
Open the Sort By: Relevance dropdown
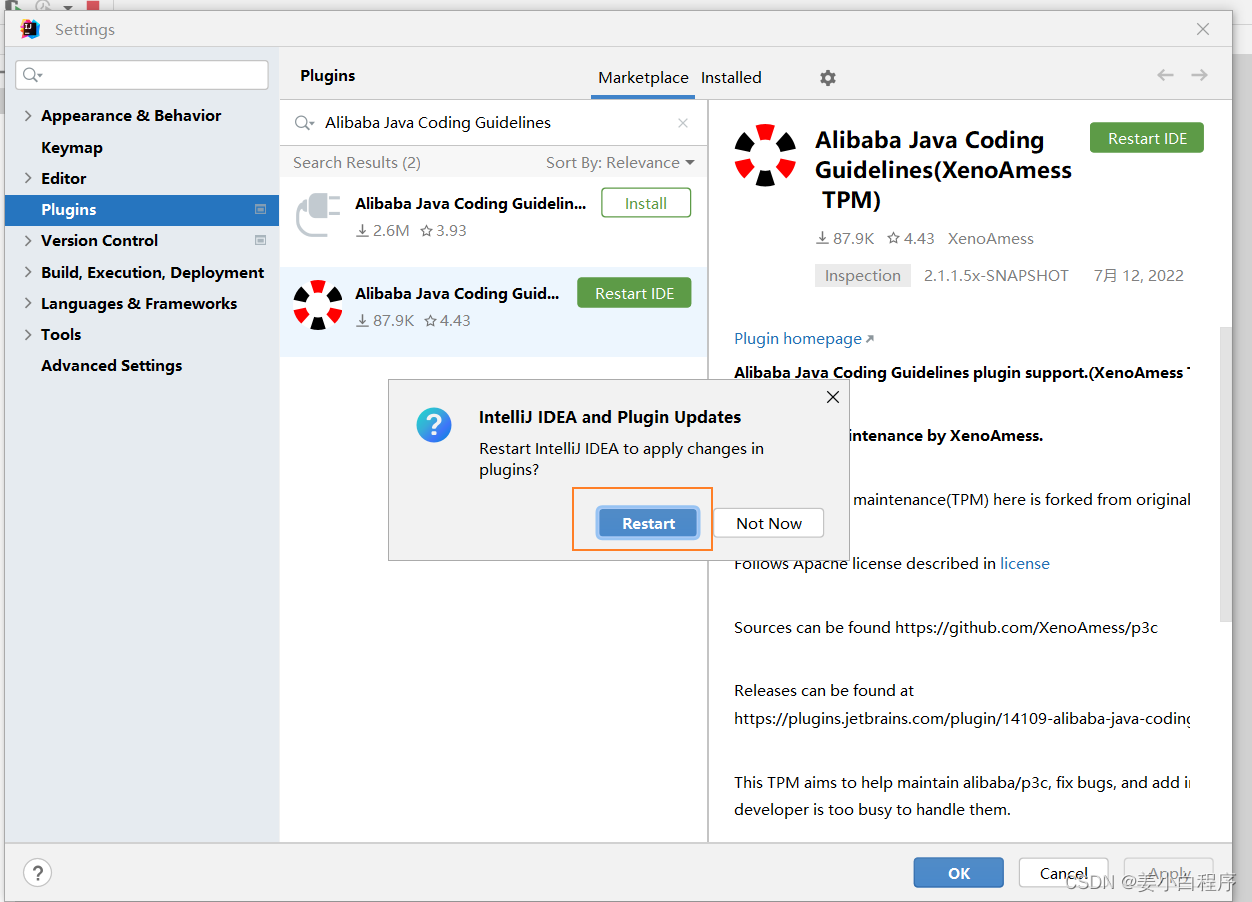point(620,162)
